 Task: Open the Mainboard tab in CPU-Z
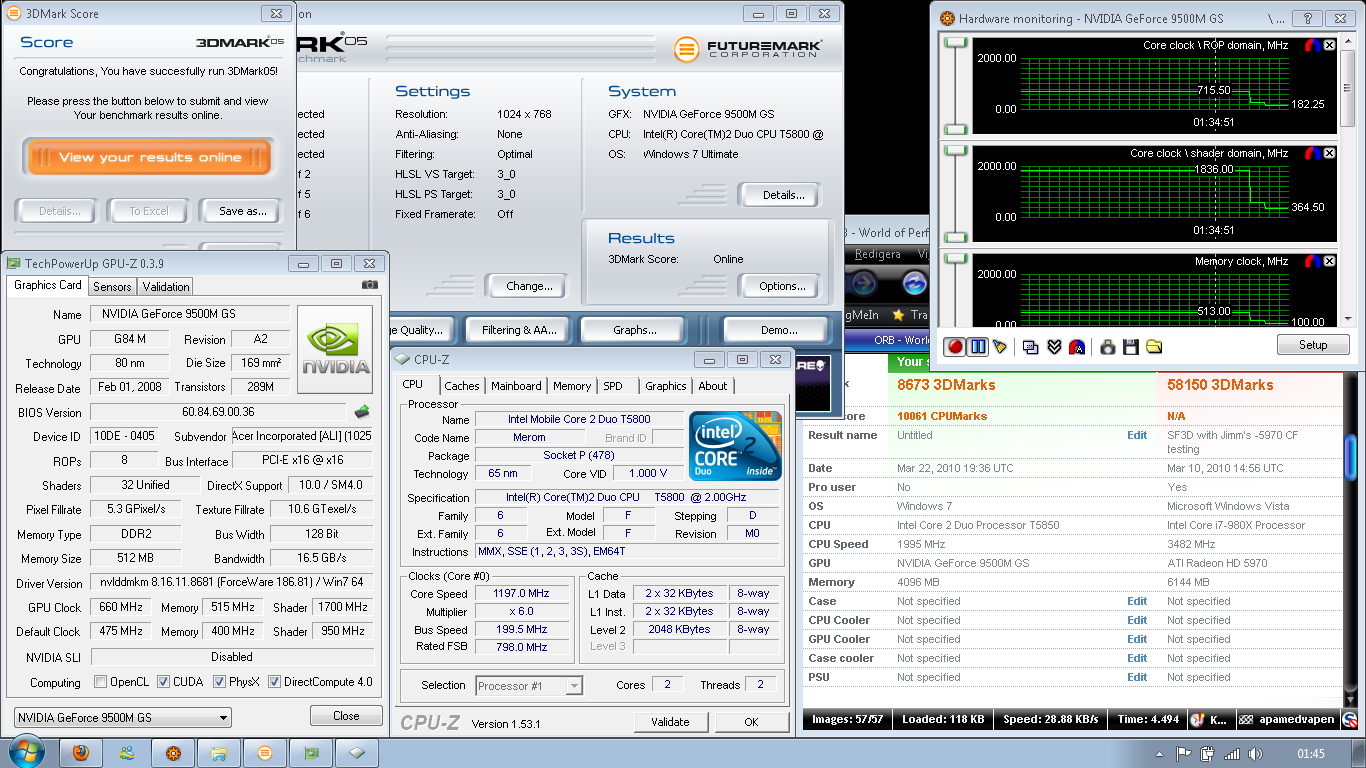[516, 386]
